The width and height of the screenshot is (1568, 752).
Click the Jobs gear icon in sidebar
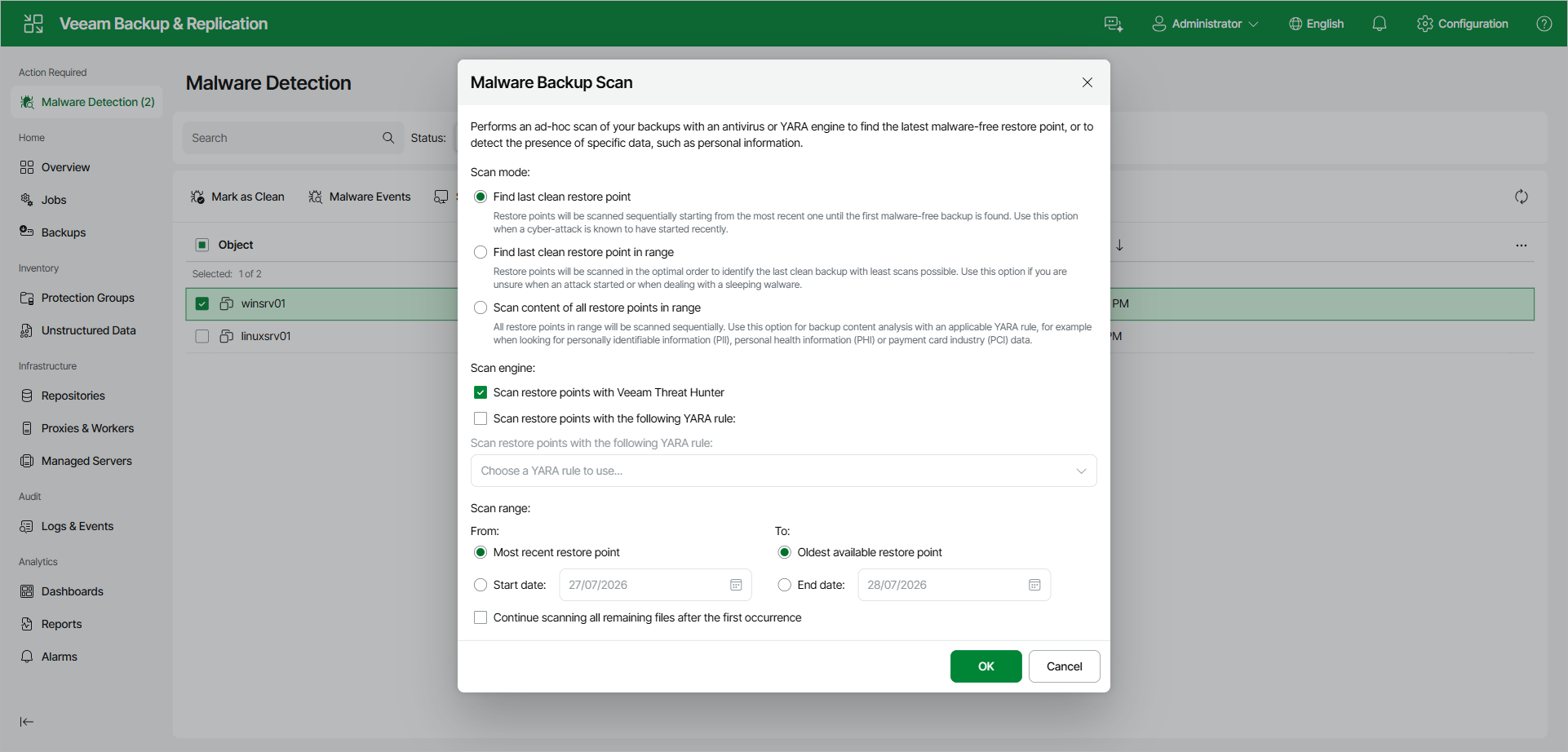(27, 200)
